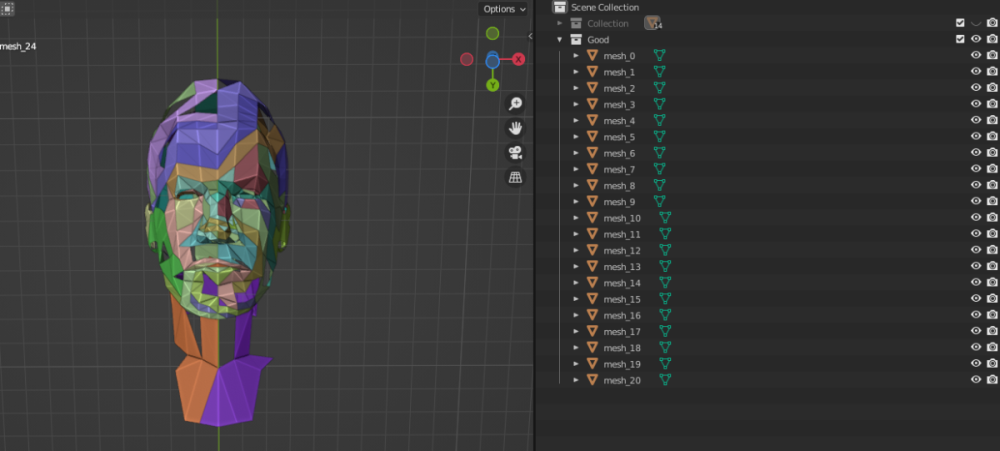Click the green Y axis gizmo handle
The image size is (1000, 451).
click(x=492, y=85)
